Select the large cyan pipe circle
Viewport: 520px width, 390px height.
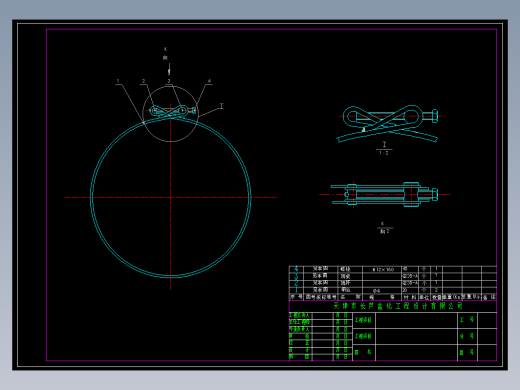pos(171,197)
